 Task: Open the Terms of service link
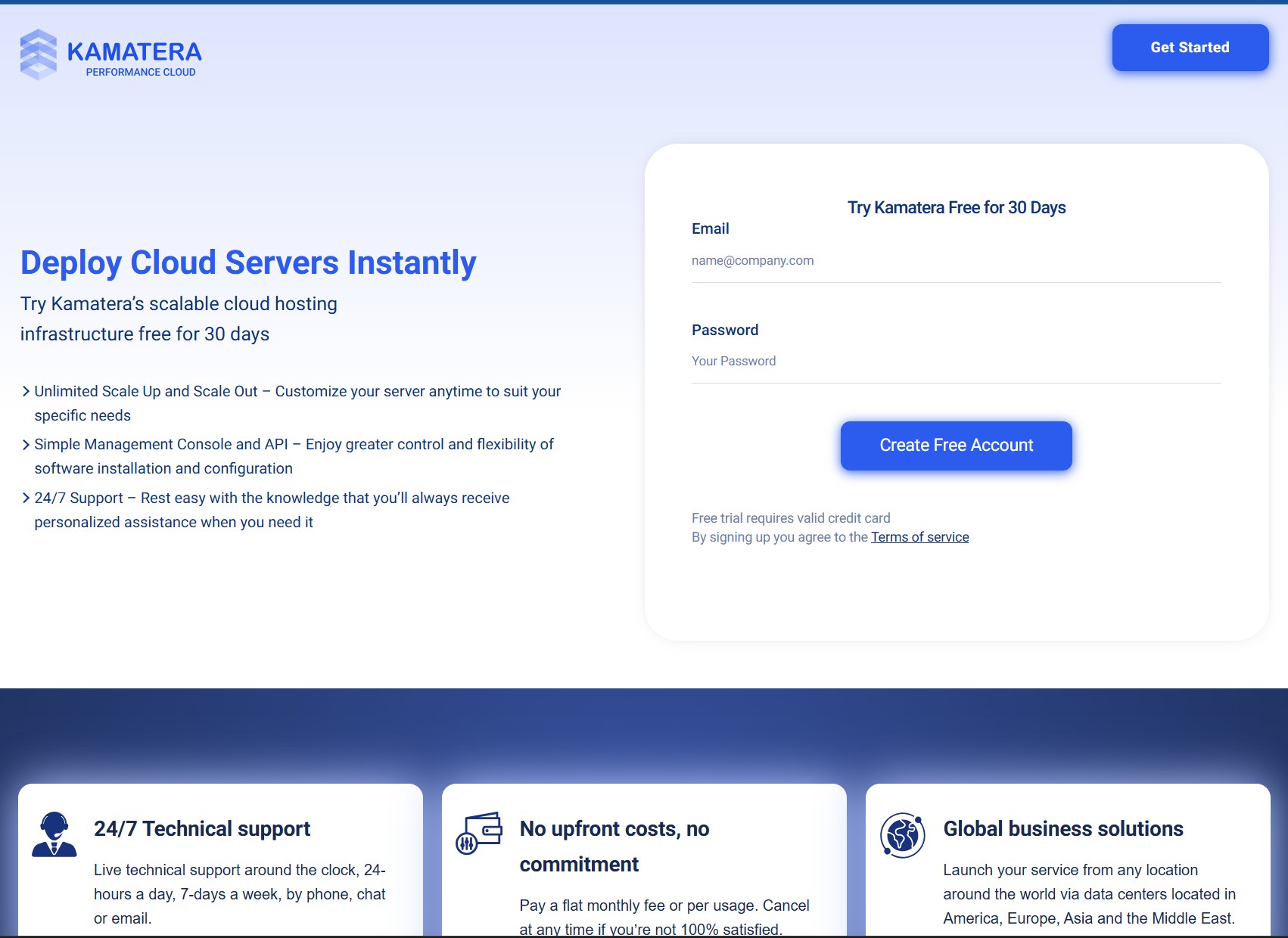click(919, 537)
